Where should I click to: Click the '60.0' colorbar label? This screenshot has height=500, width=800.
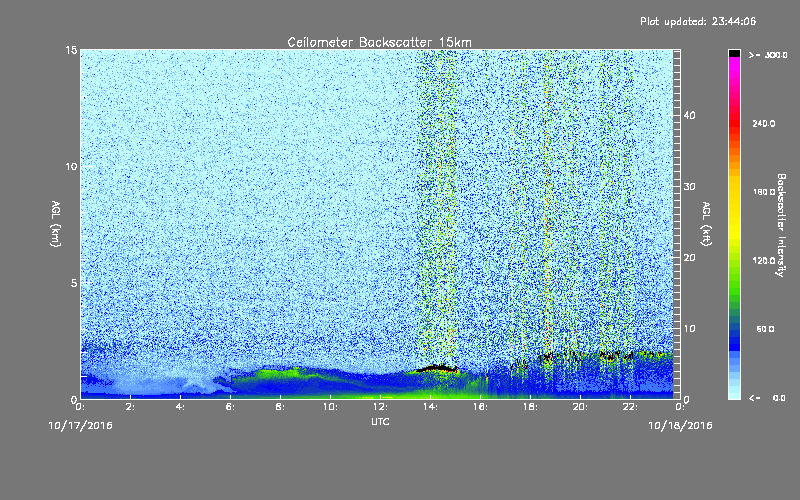[765, 329]
